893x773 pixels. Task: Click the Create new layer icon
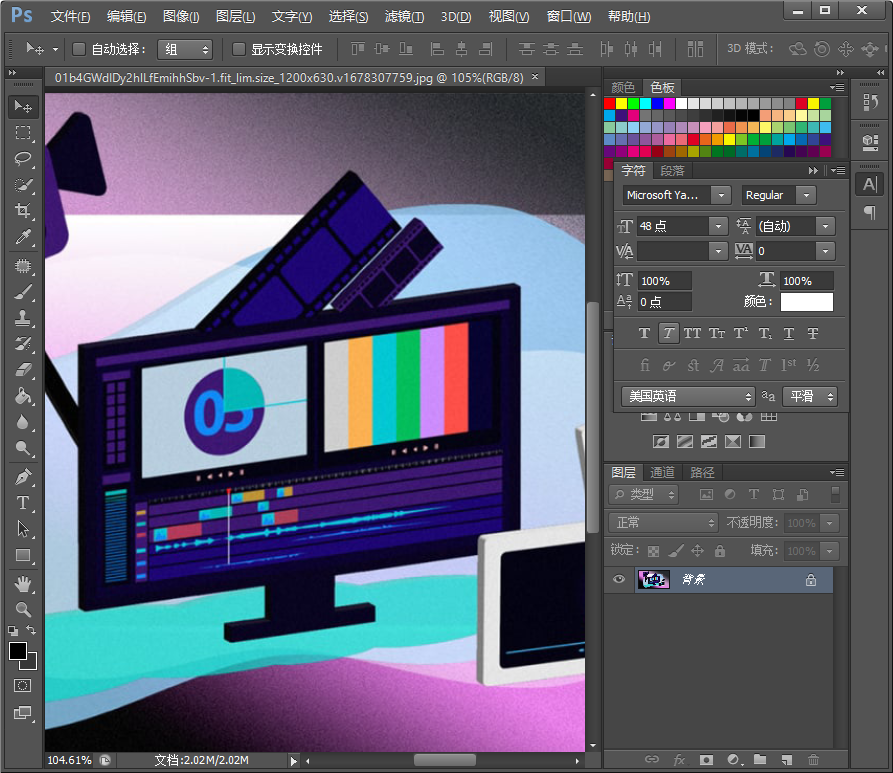pos(786,760)
